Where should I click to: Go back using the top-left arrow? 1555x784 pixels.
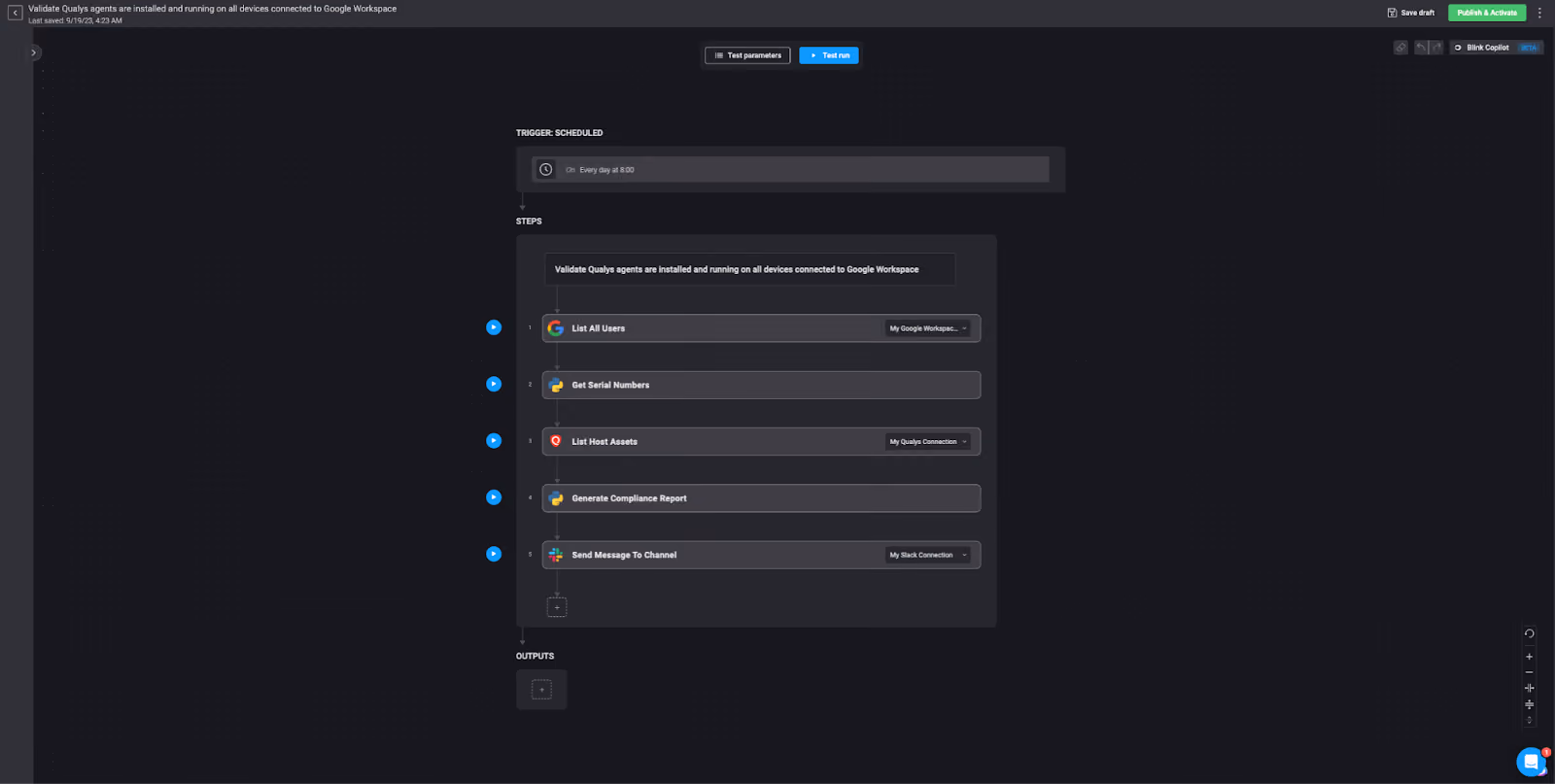[x=15, y=13]
